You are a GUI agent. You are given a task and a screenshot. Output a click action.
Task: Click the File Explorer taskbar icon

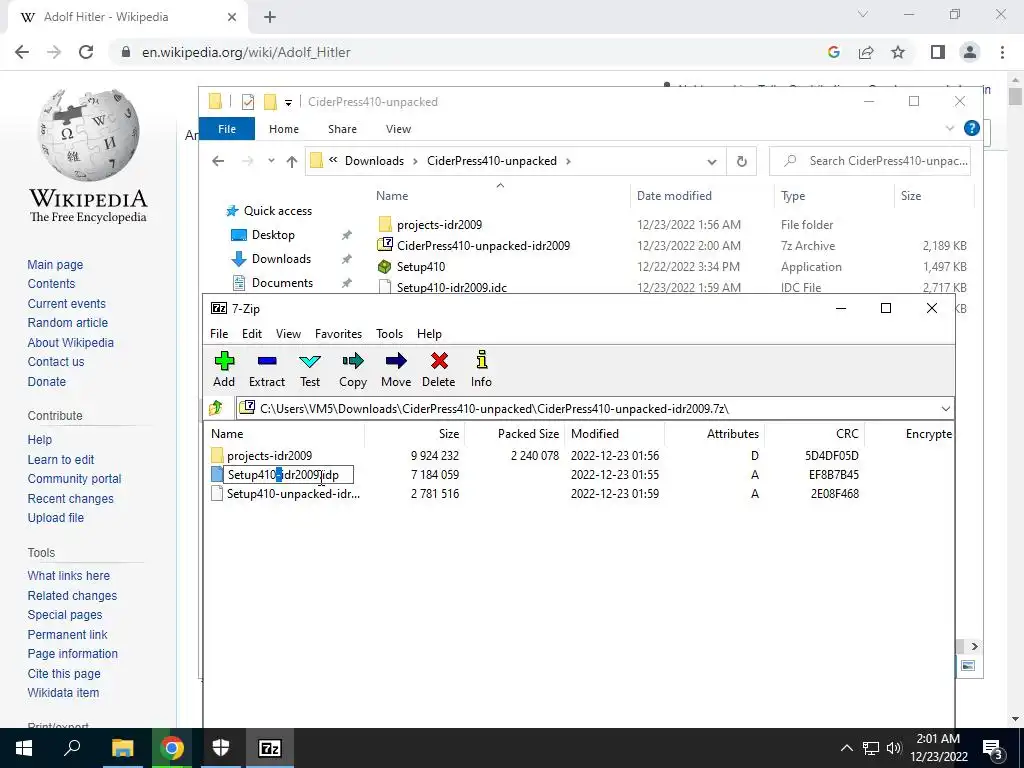coord(122,748)
